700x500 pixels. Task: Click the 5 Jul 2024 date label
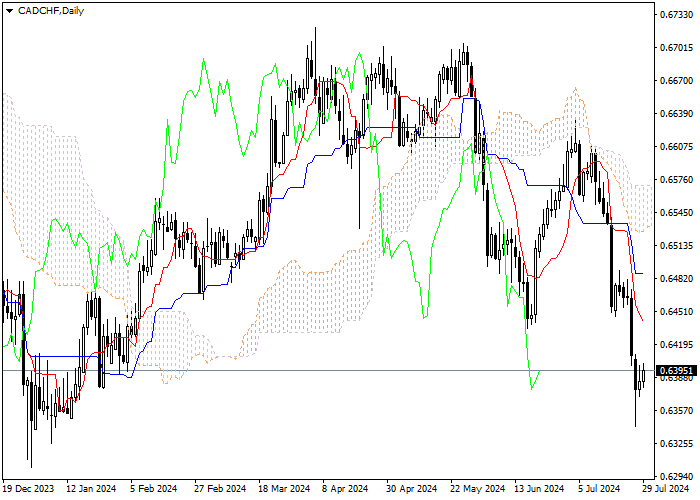pos(600,489)
